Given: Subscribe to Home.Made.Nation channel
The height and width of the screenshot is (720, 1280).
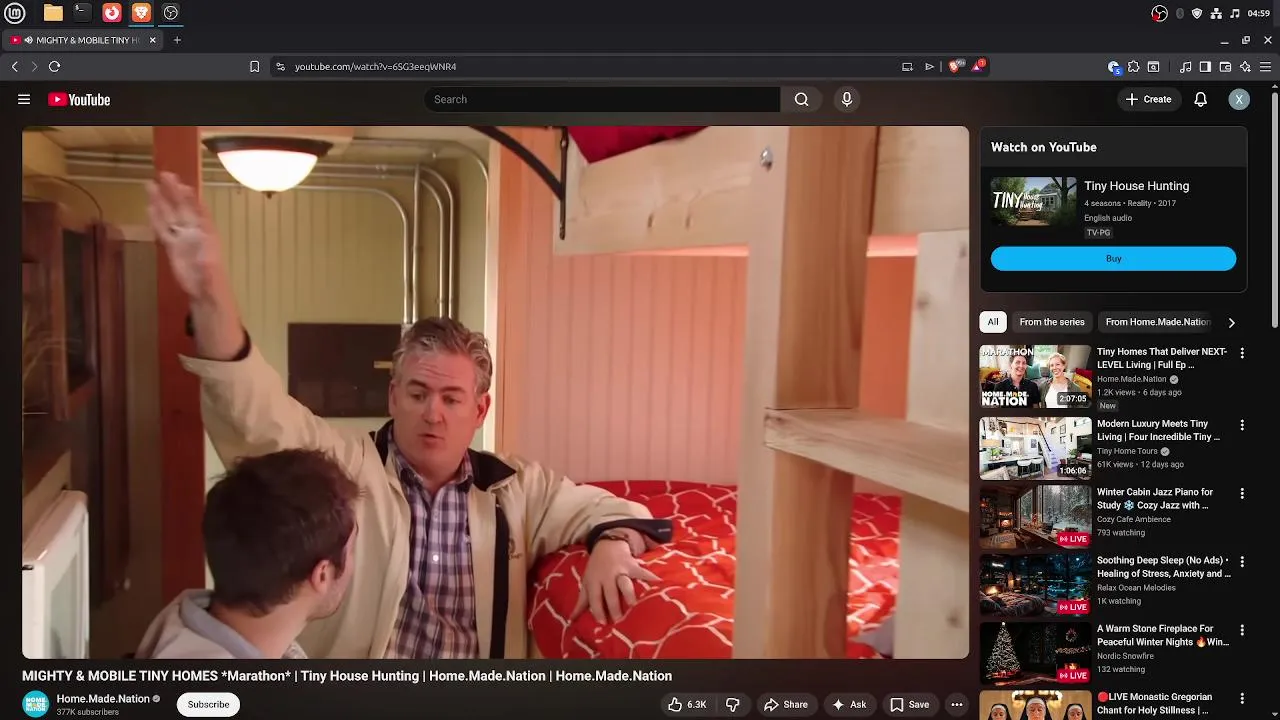Looking at the screenshot, I should [208, 704].
